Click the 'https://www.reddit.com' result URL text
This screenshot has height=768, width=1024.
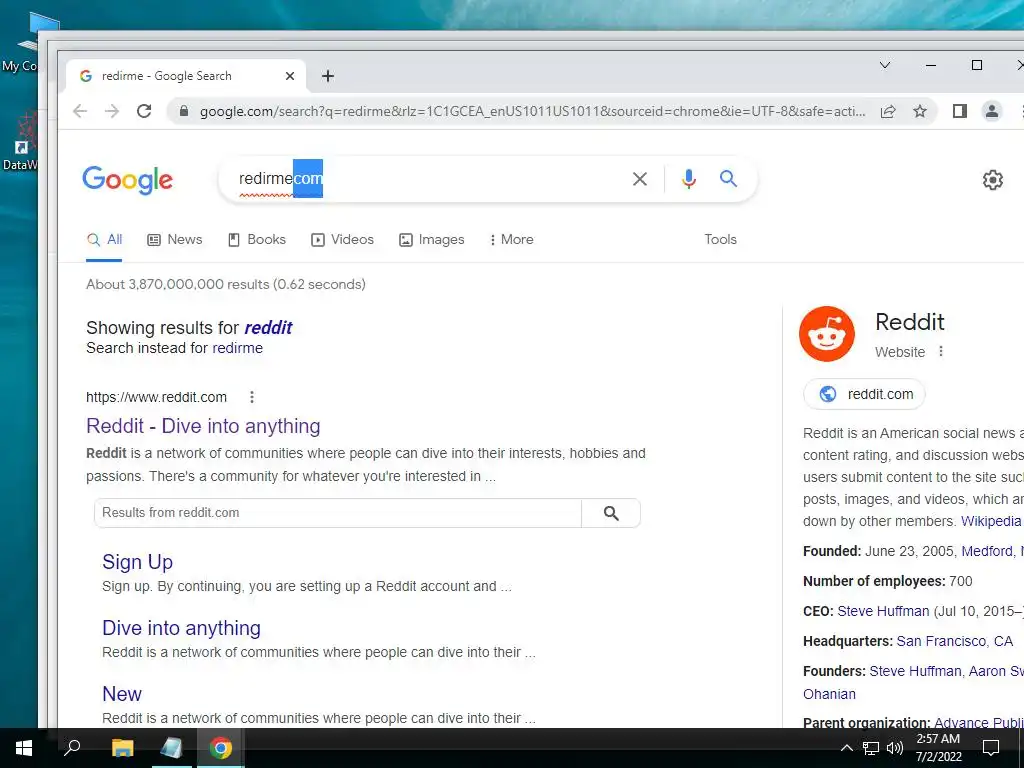157,397
